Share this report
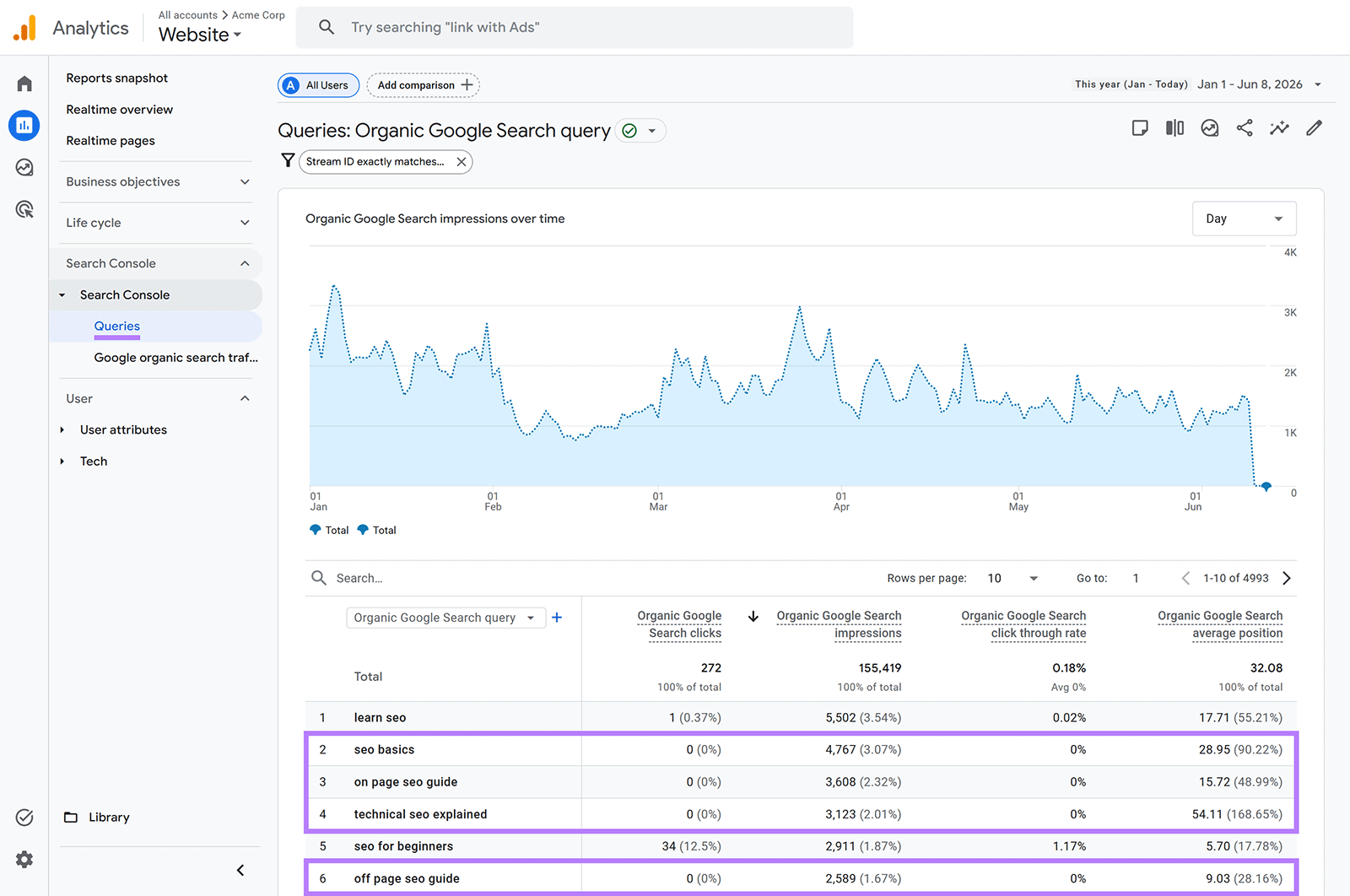The width and height of the screenshot is (1350, 896). pos(1245,128)
